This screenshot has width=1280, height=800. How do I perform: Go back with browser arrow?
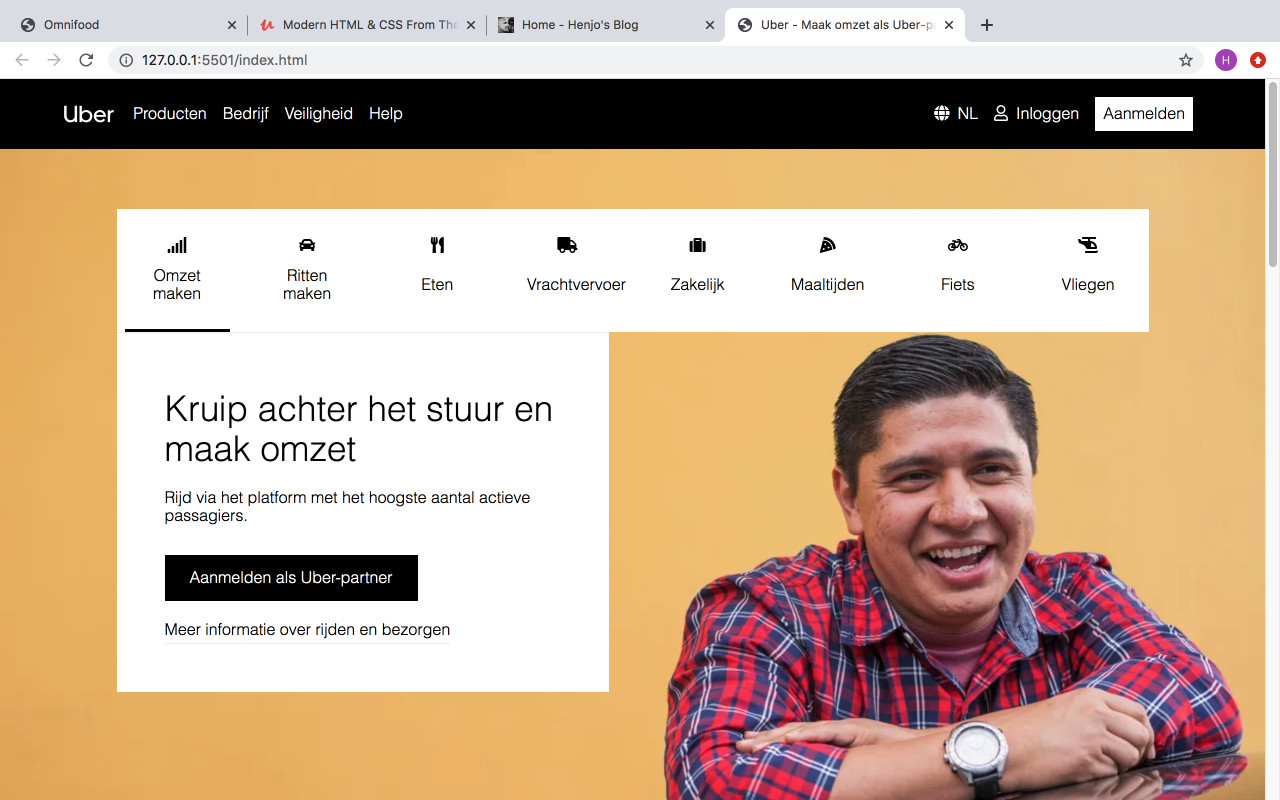(x=22, y=60)
